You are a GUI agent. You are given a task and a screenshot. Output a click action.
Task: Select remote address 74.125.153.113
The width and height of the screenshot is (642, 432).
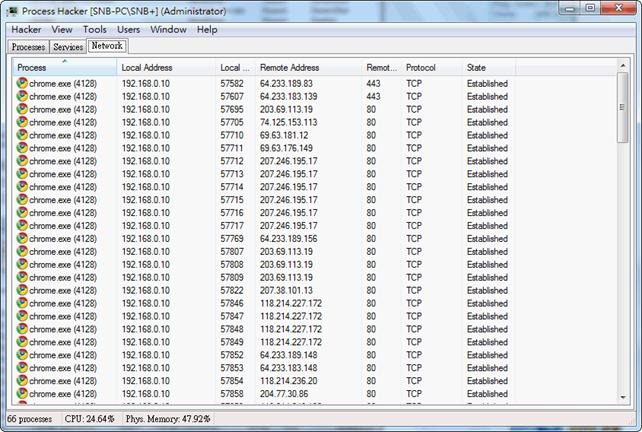[x=288, y=122]
